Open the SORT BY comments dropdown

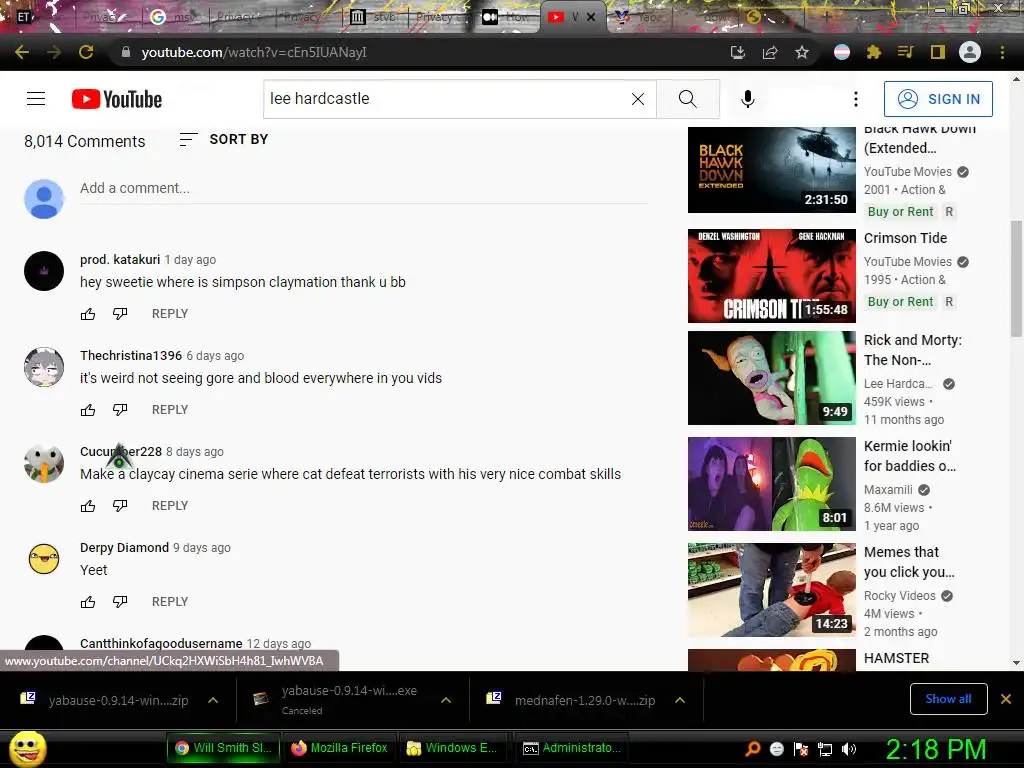click(x=224, y=139)
